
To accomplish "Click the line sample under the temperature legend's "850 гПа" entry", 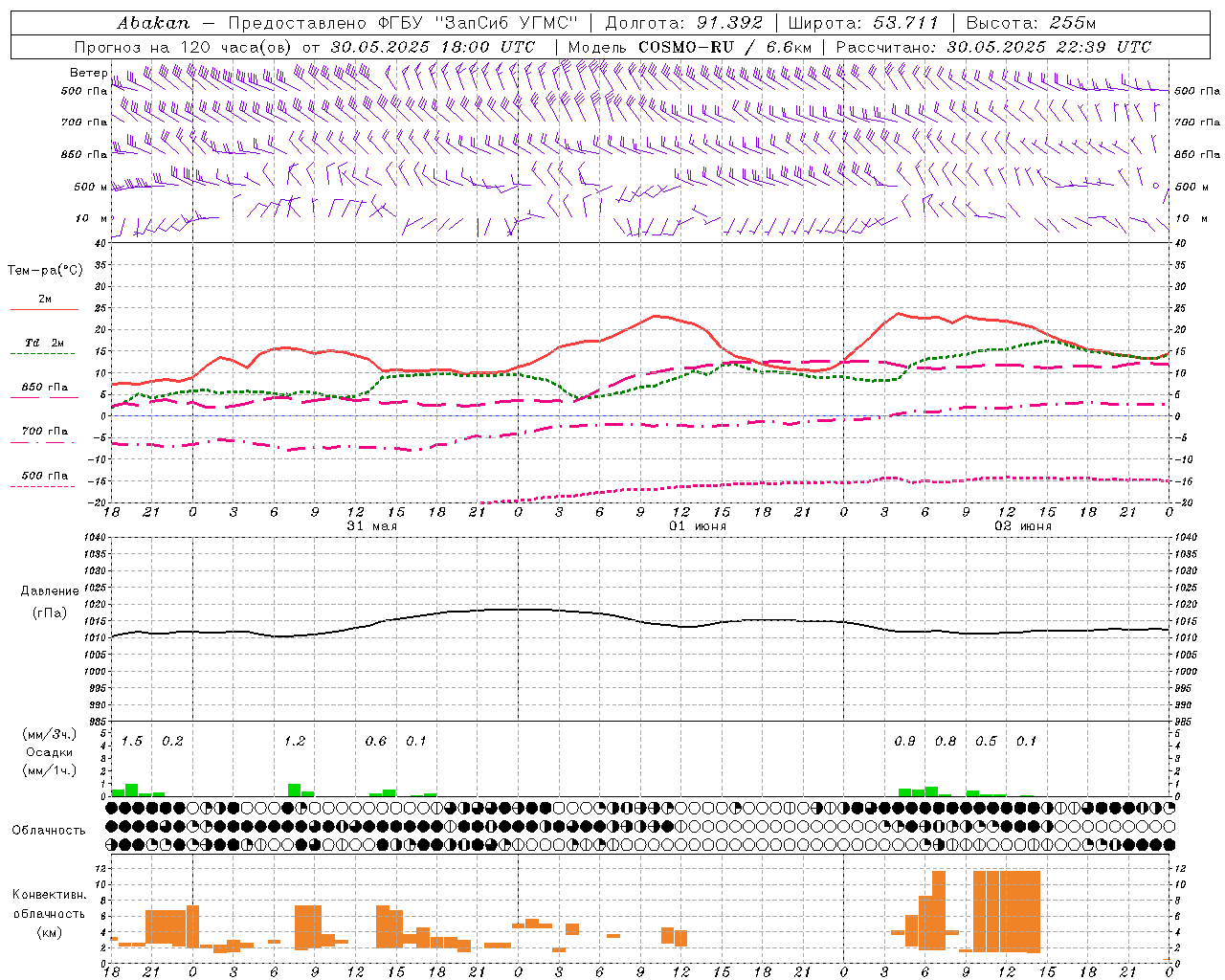I will 44,397.
